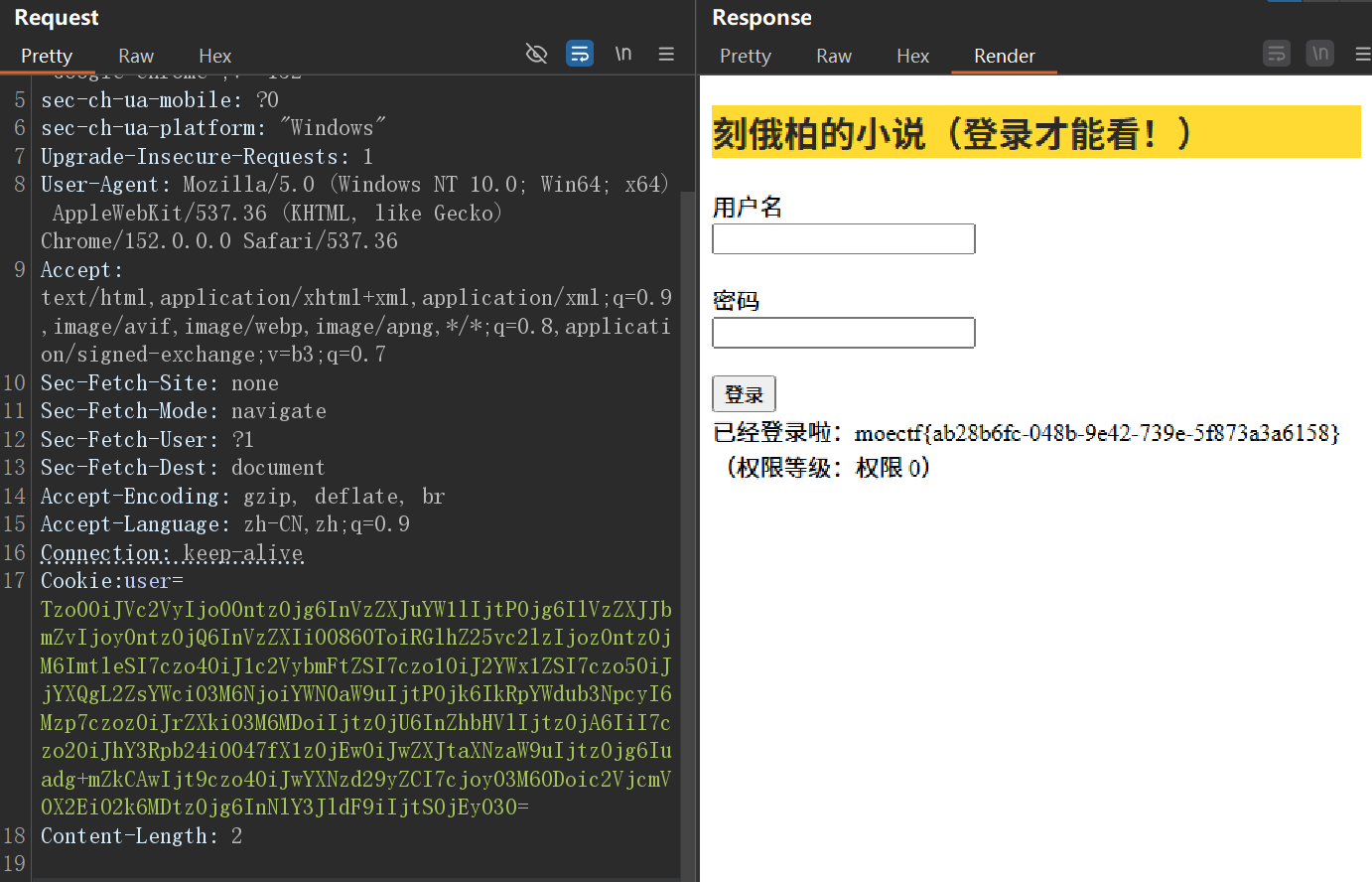Click the Accept-Encoding header line
Viewport: 1372px width, 882px height.
[x=243, y=497]
